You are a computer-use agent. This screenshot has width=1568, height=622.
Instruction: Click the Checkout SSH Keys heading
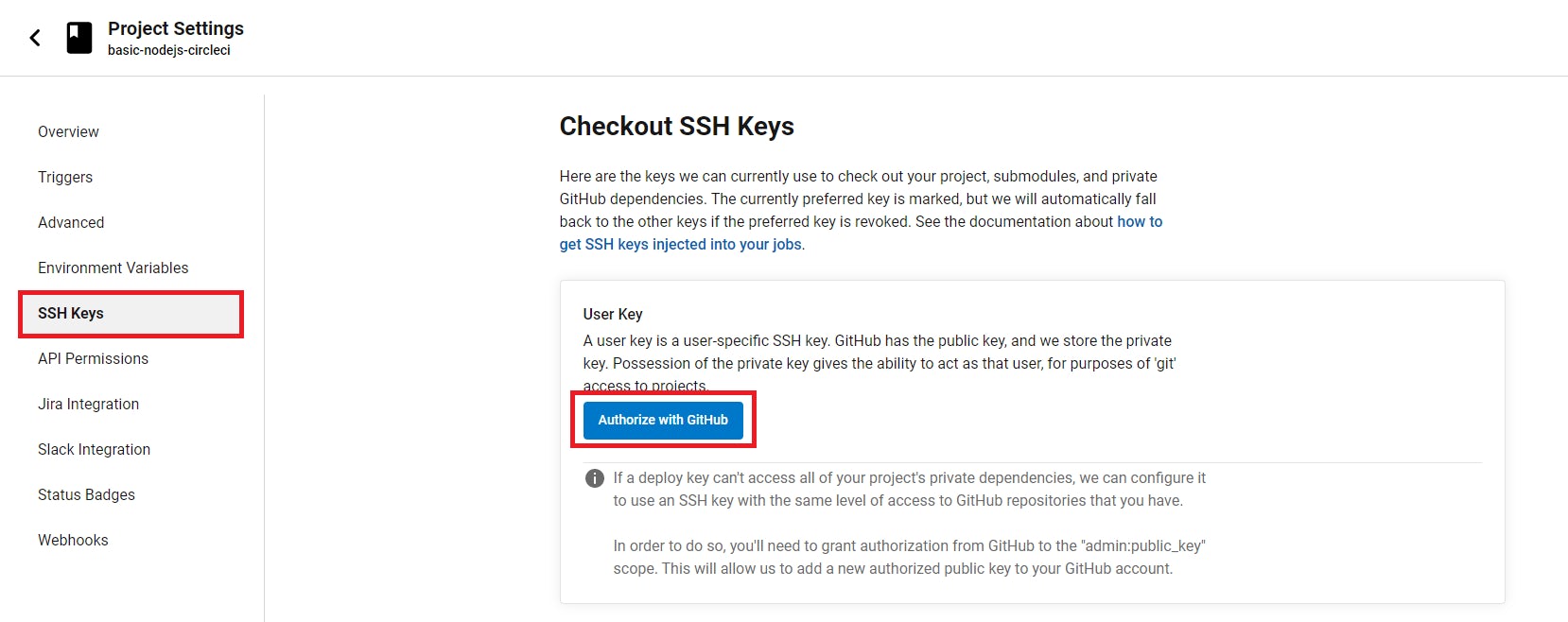(x=677, y=127)
